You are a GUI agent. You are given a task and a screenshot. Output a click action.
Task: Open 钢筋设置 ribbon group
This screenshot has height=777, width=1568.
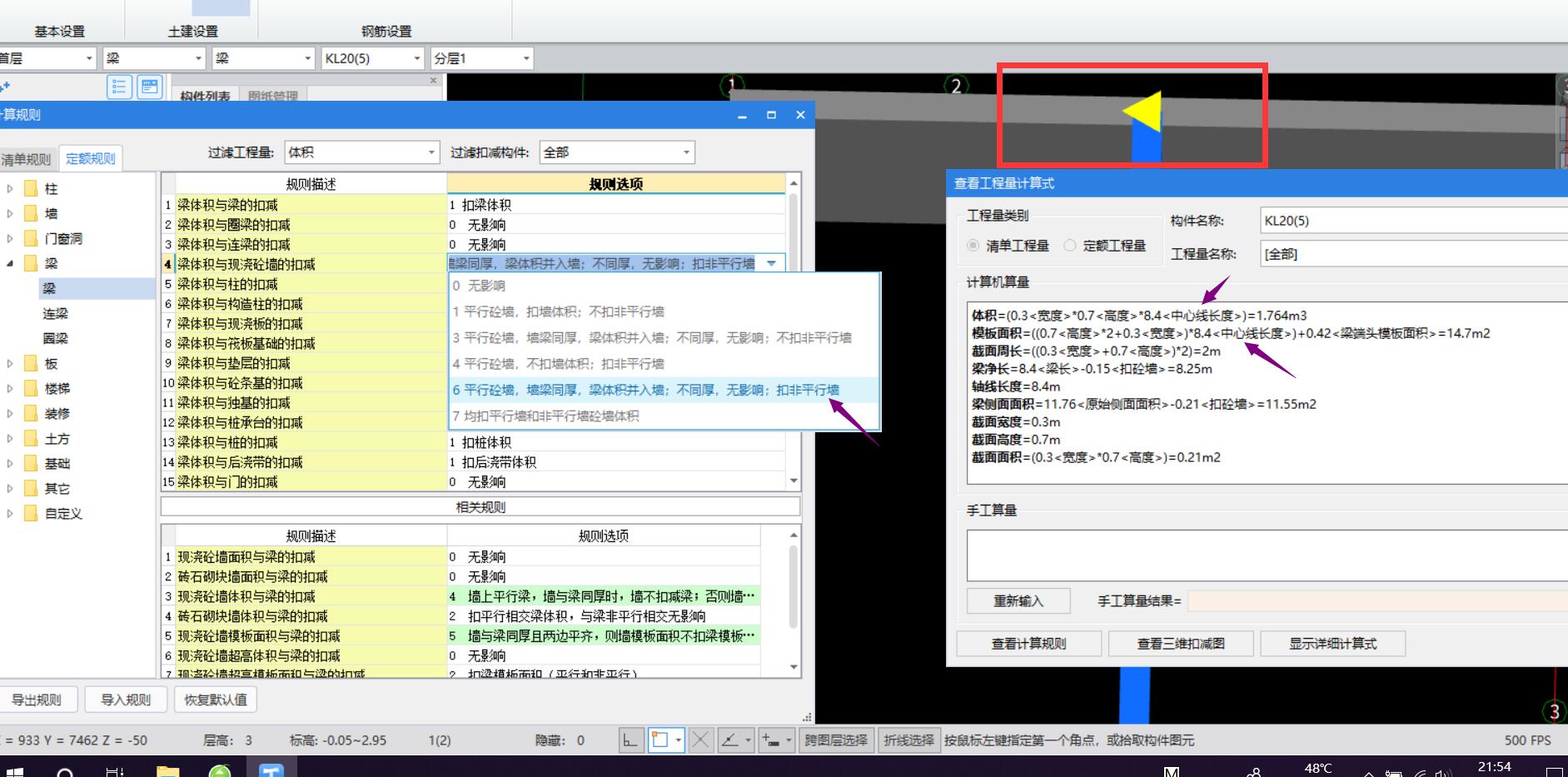[386, 31]
